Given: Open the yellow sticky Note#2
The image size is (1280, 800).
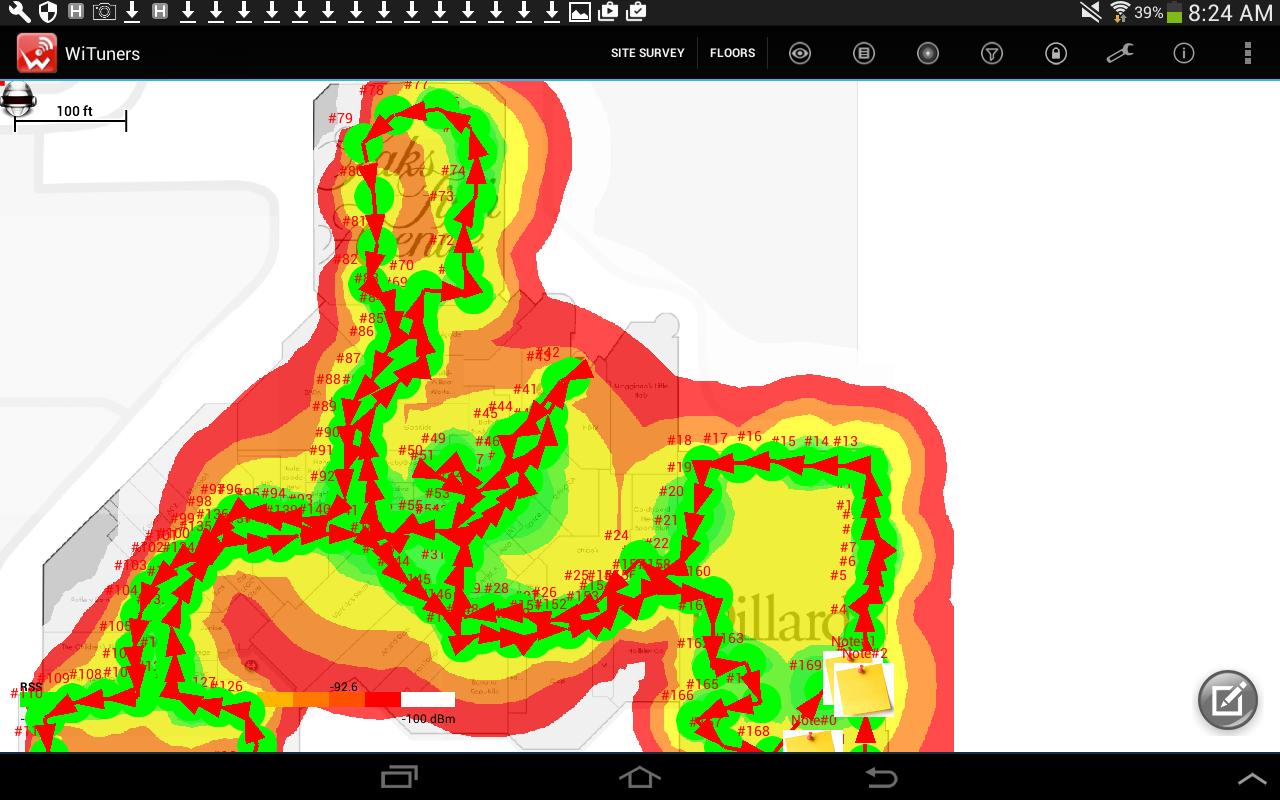Looking at the screenshot, I should [862, 688].
